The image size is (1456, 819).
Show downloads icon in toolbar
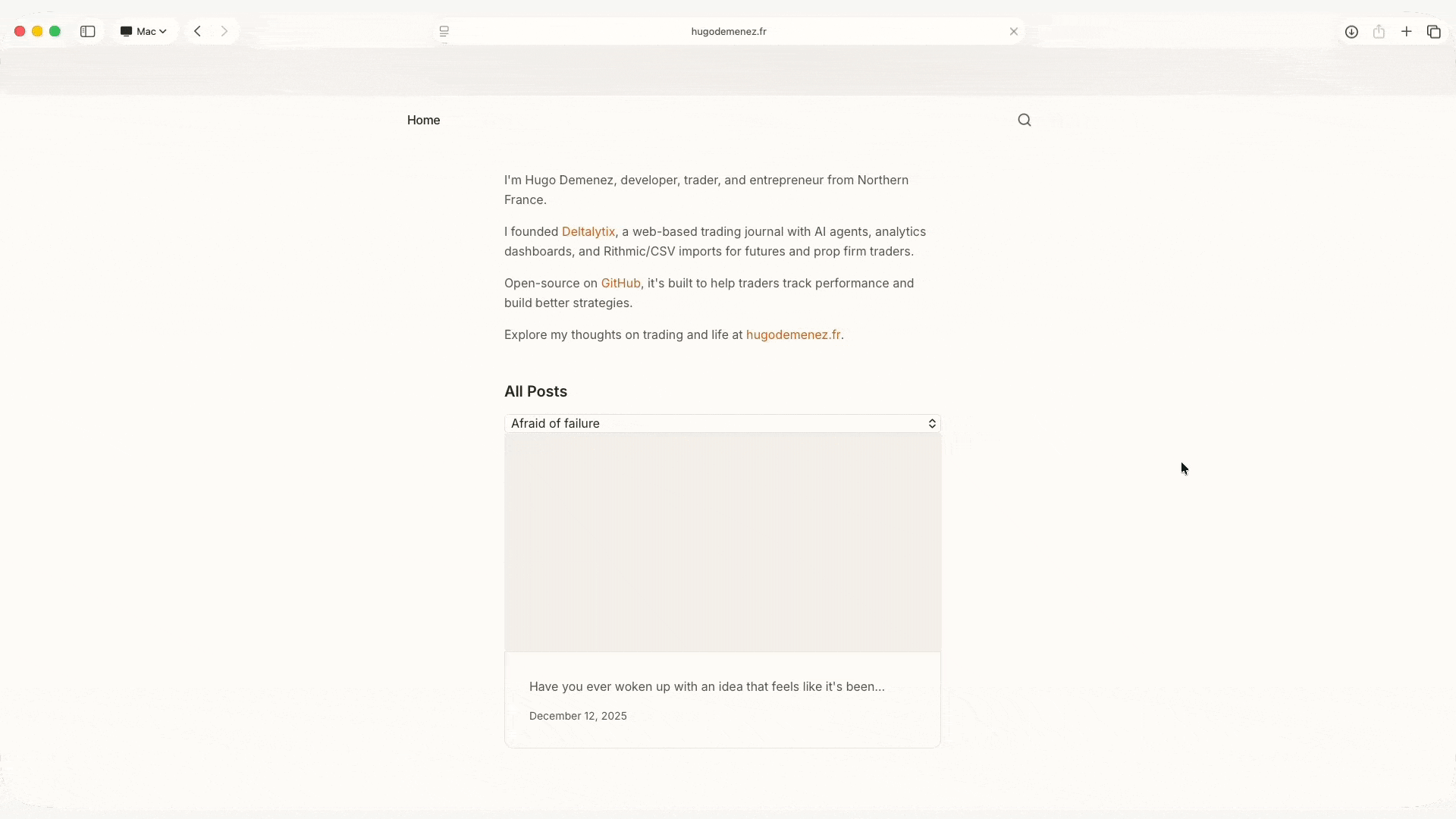(1351, 31)
